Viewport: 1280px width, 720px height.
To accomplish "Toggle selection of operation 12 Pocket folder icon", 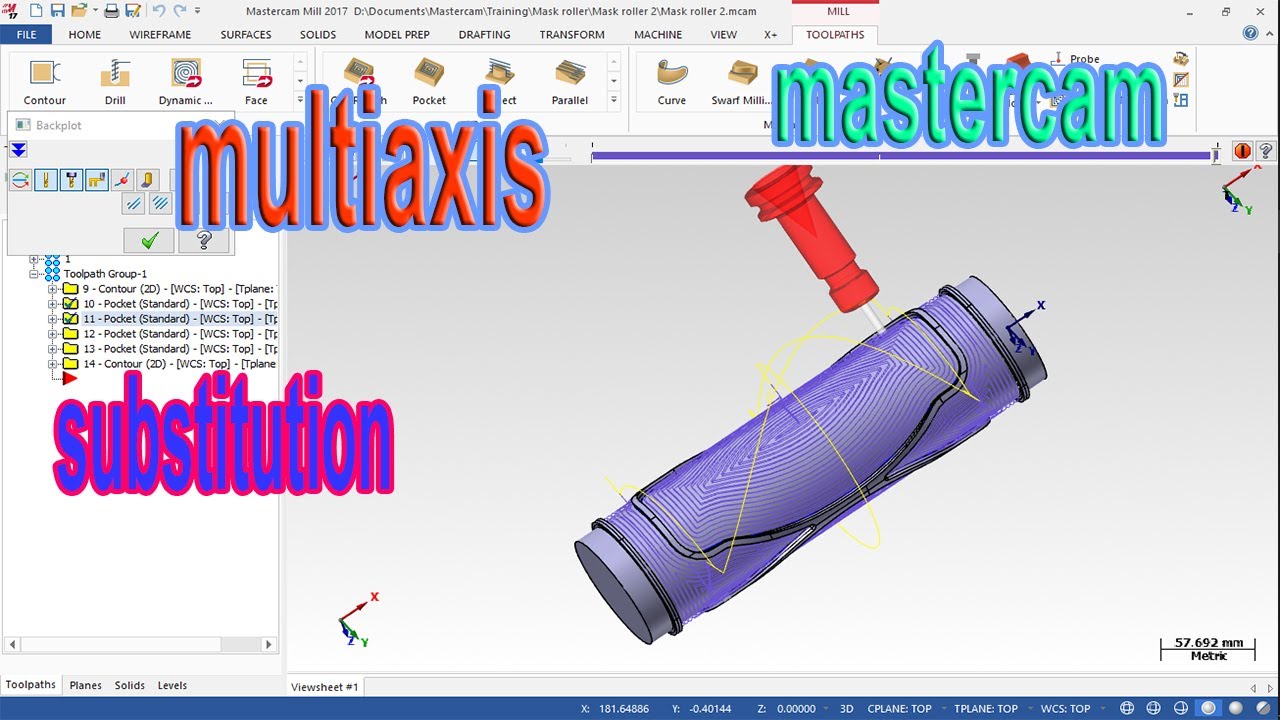I will pyautogui.click(x=70, y=334).
